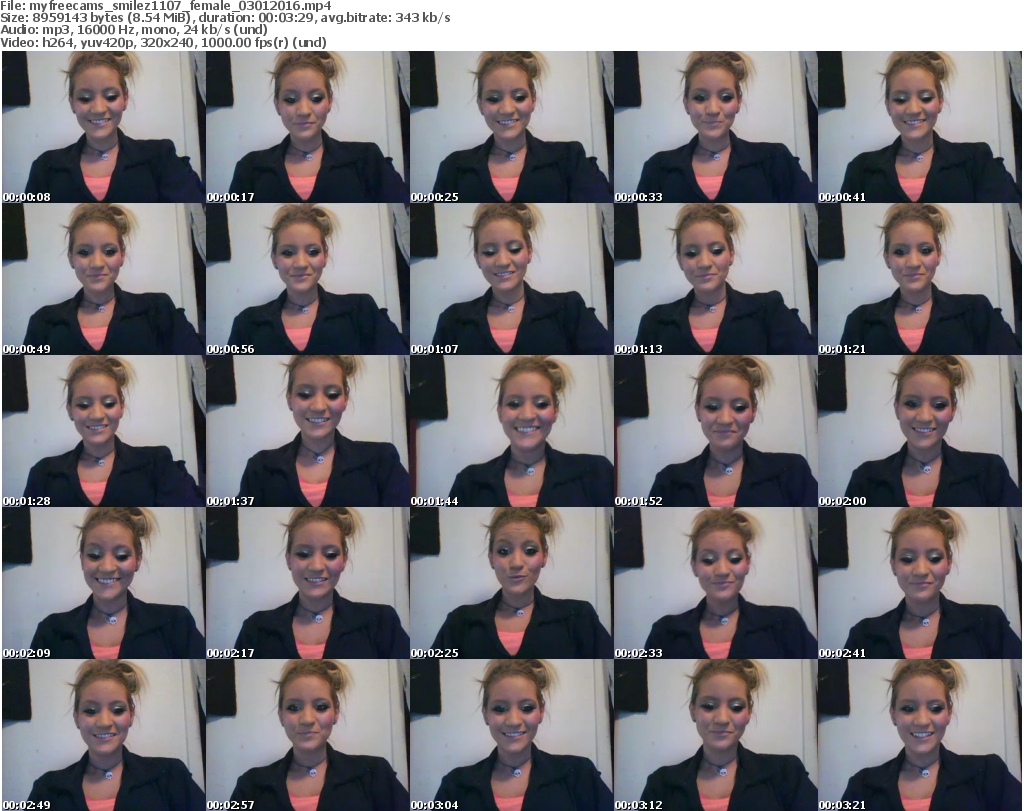Viewport: 1024px width, 811px height.
Task: Select the frame stamped 00:02:00
Action: pos(920,431)
